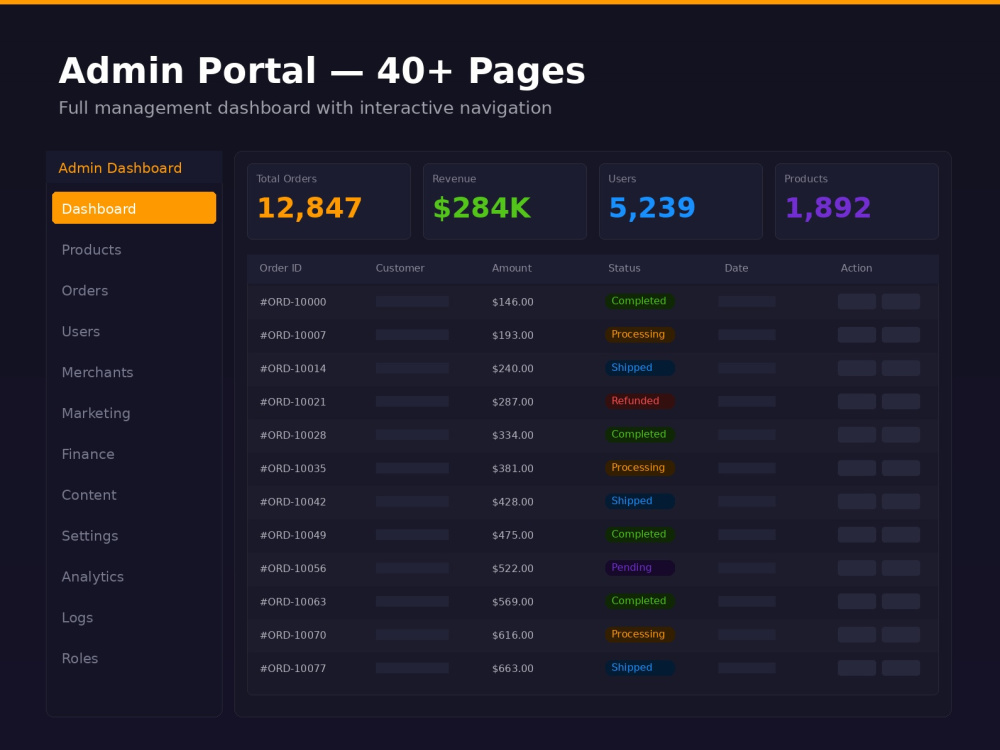Click second action button for #ORD-10056
The height and width of the screenshot is (750, 1000).
coord(901,568)
